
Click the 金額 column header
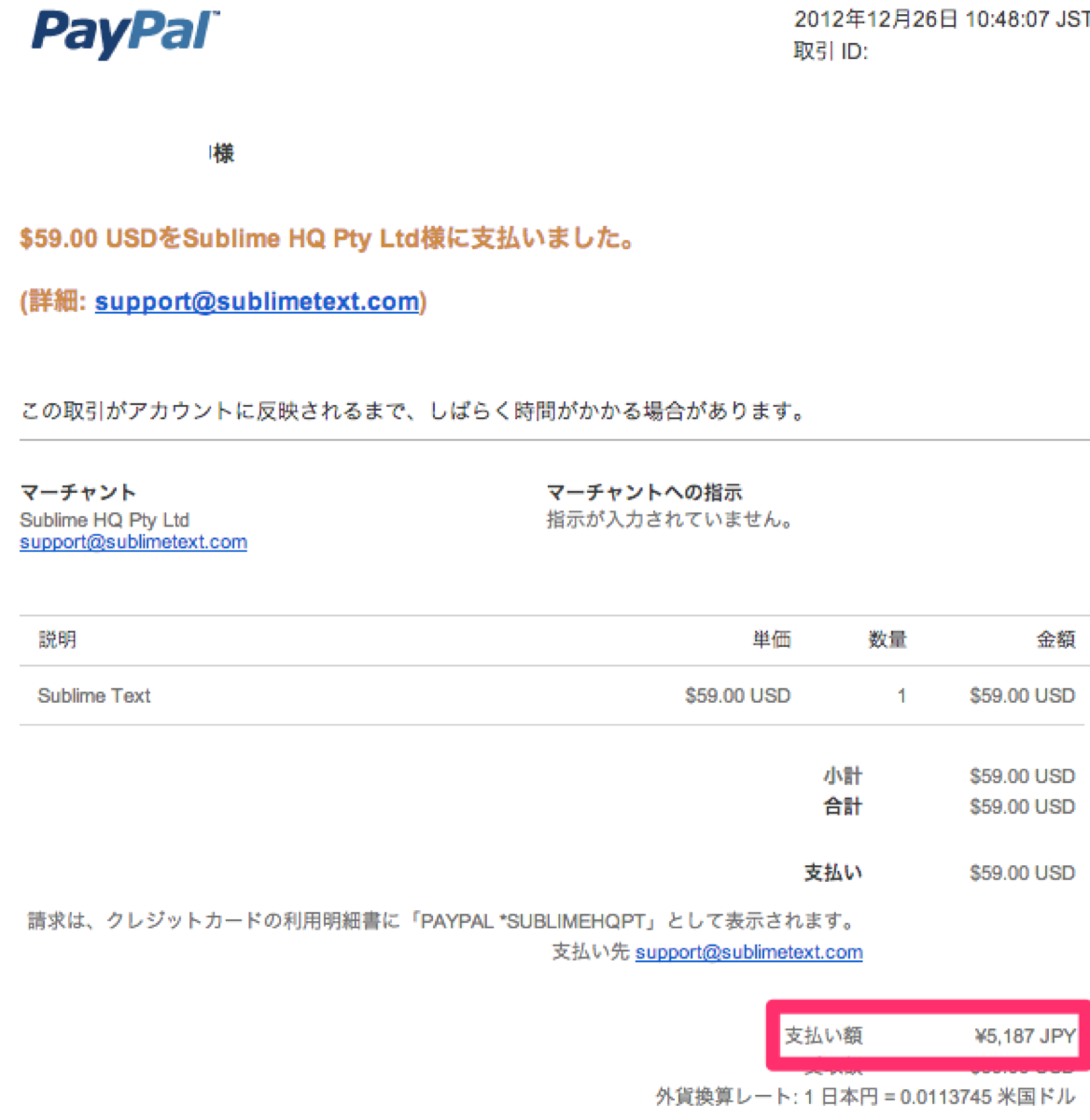[x=1055, y=639]
